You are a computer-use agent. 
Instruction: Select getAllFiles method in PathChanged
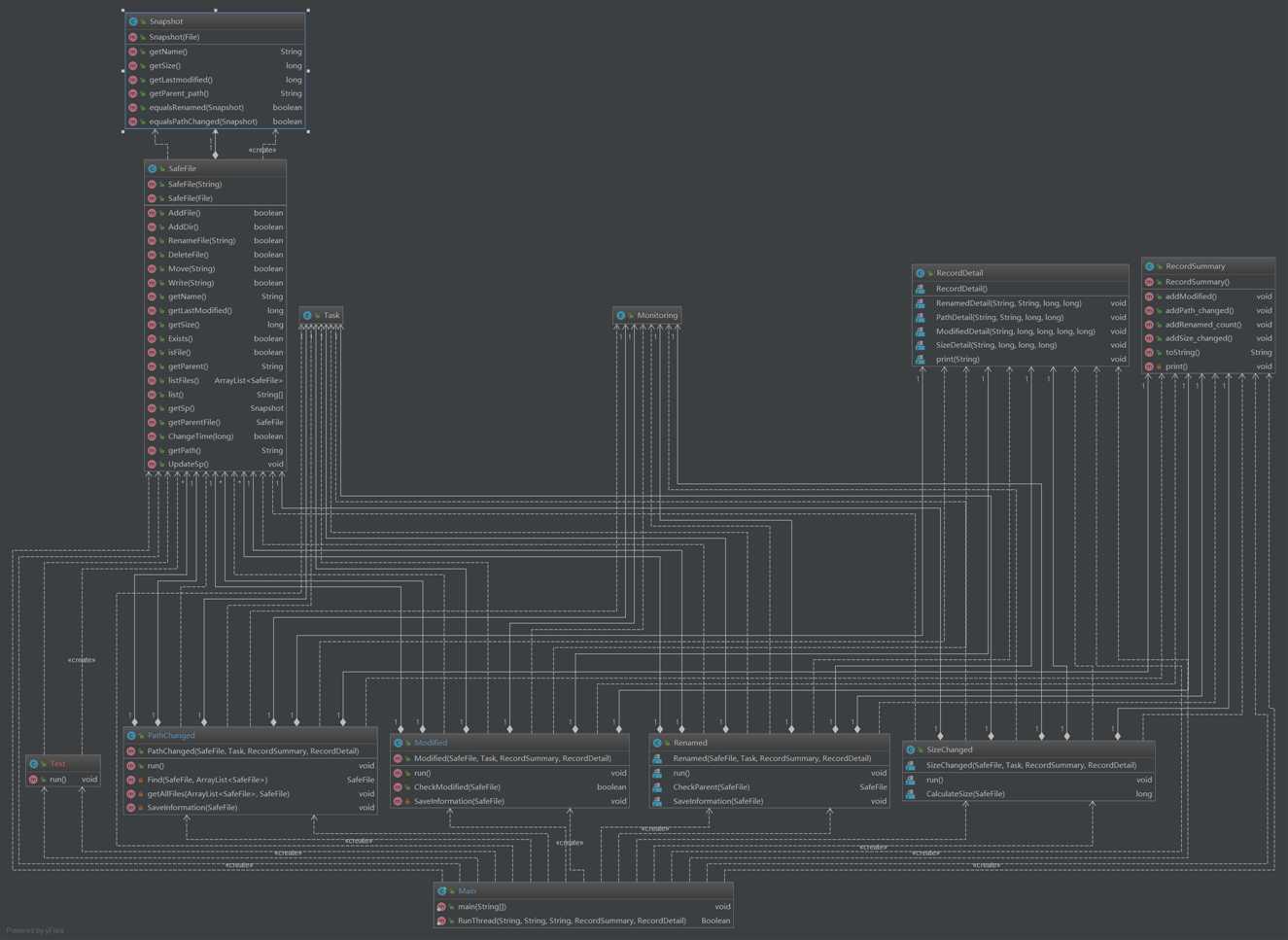point(250,794)
